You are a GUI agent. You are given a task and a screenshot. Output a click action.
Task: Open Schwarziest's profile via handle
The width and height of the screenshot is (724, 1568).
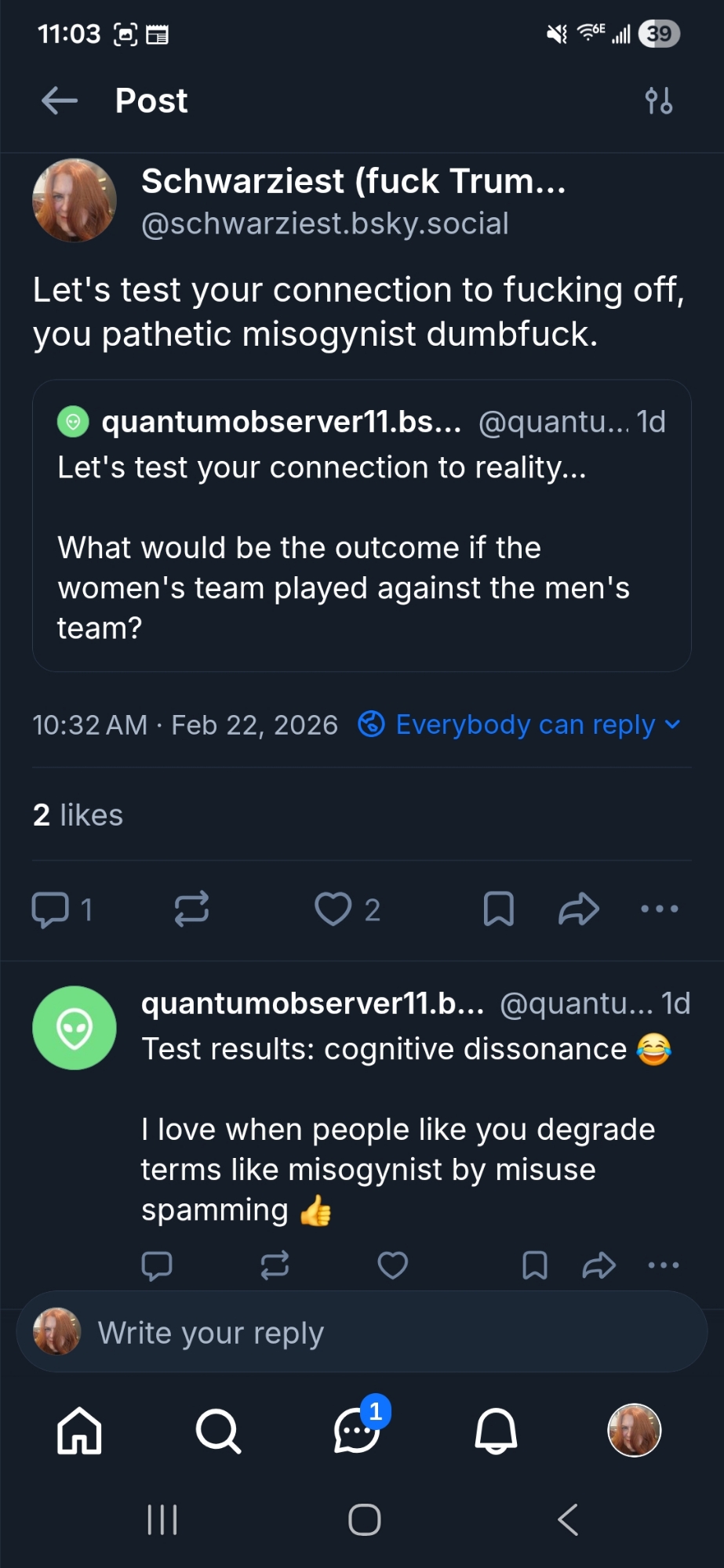pyautogui.click(x=325, y=224)
